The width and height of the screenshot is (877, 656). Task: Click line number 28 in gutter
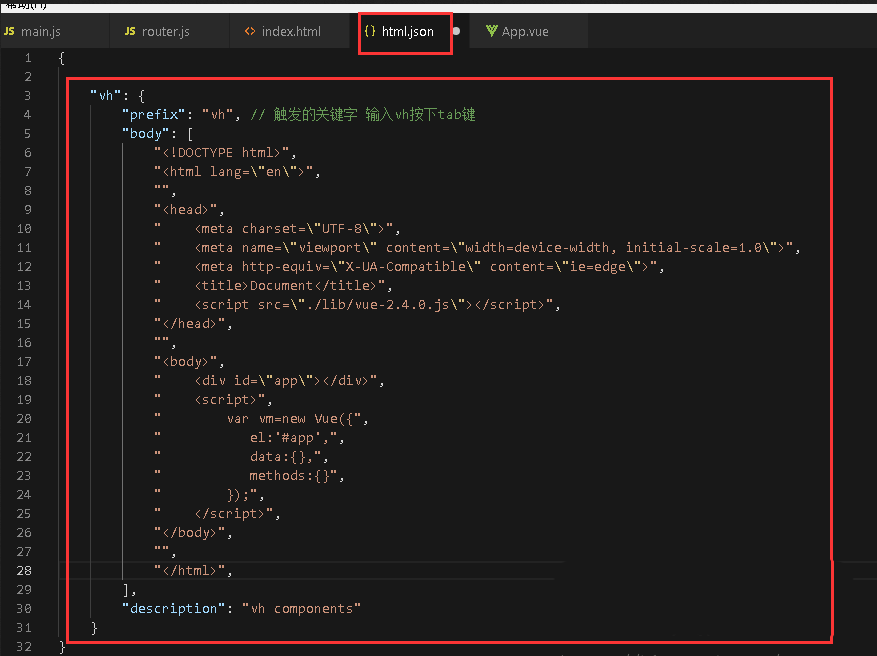pos(24,570)
